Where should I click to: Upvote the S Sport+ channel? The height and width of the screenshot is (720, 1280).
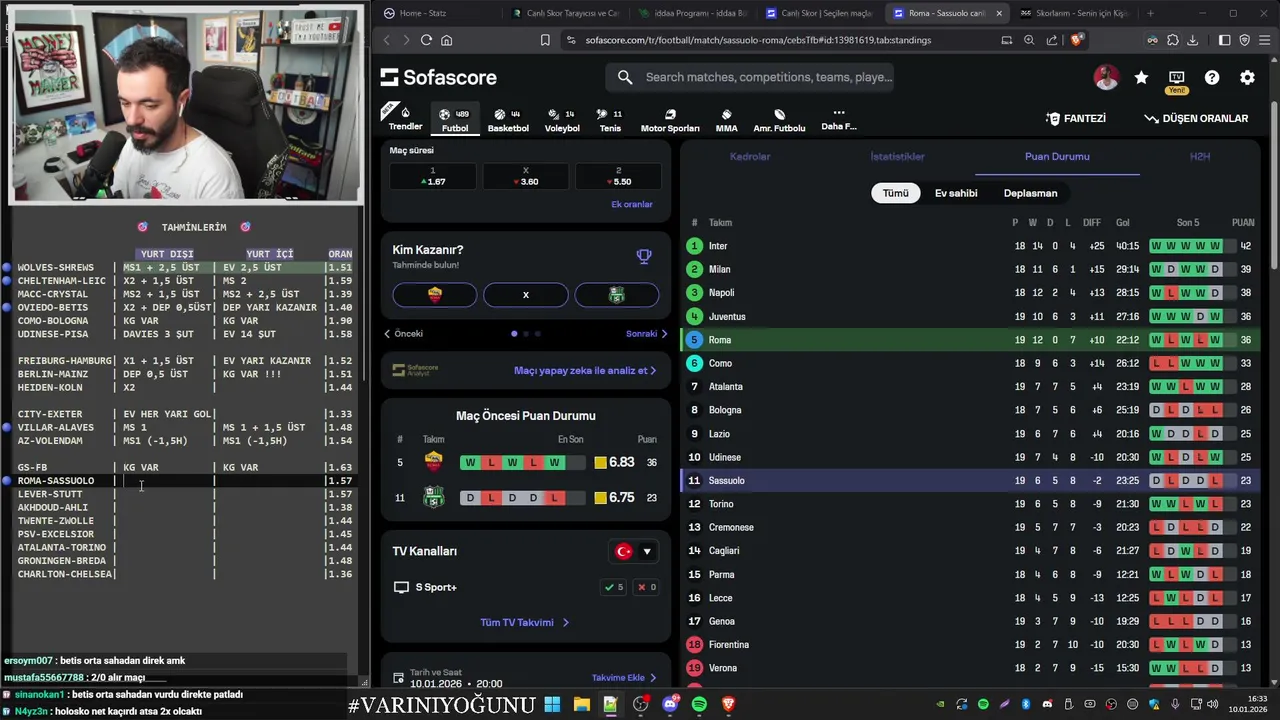click(613, 587)
